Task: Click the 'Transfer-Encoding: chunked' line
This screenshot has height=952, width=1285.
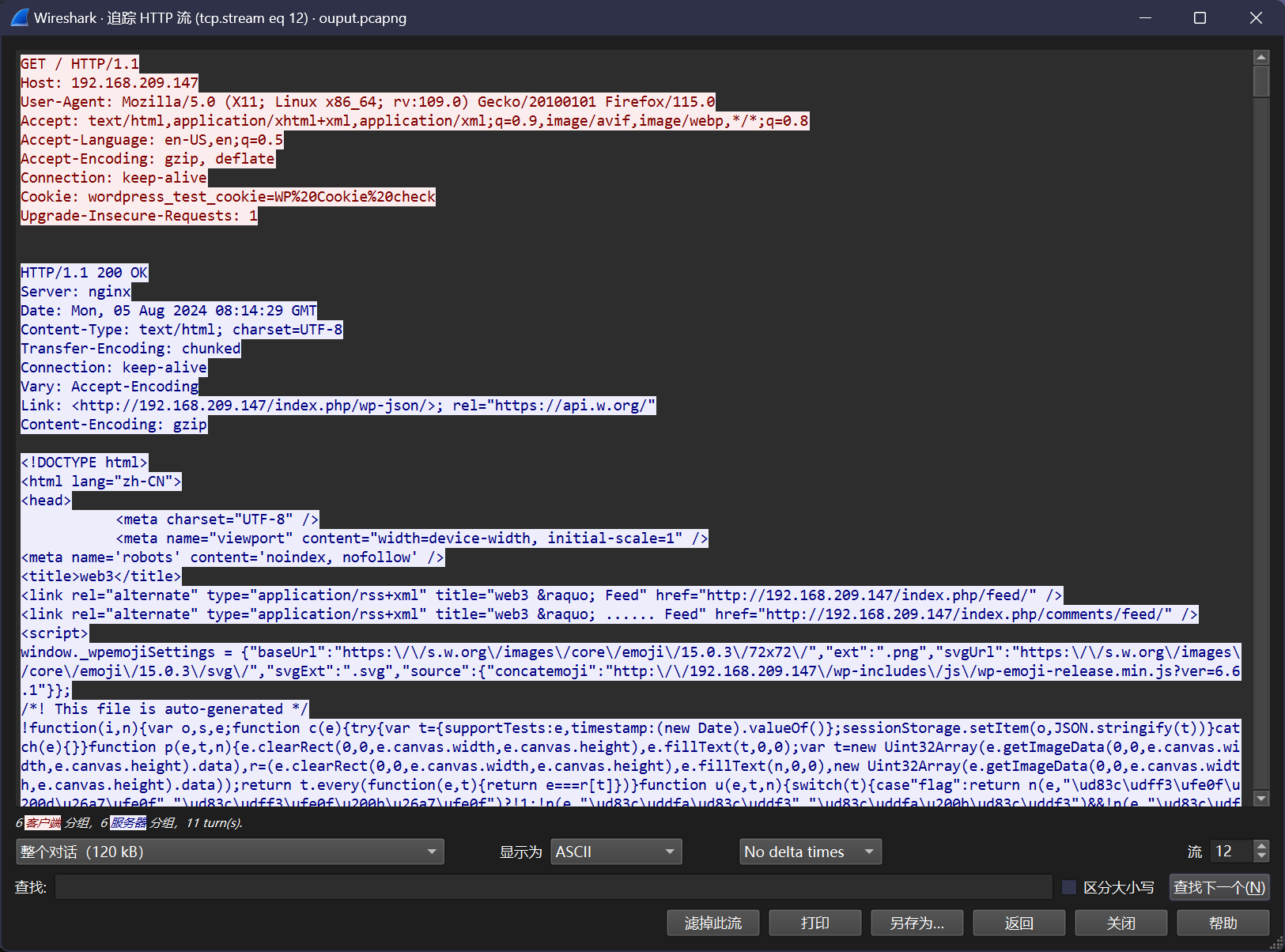Action: pos(130,349)
